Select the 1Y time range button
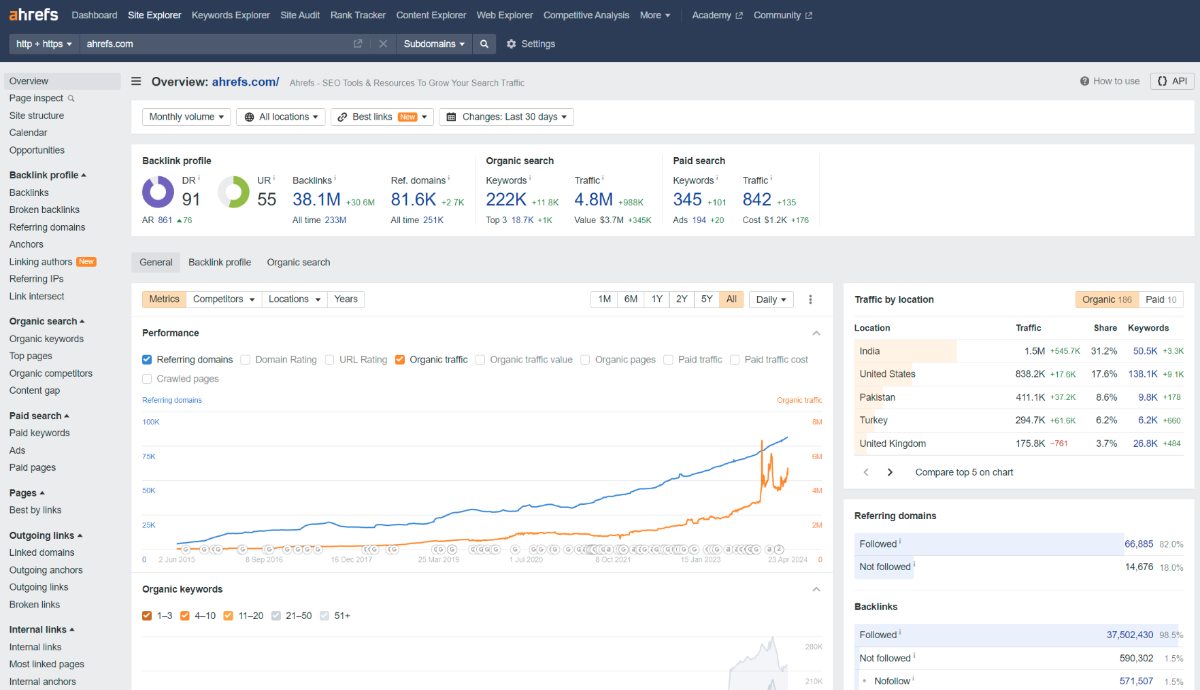Image resolution: width=1200 pixels, height=690 pixels. coord(656,299)
